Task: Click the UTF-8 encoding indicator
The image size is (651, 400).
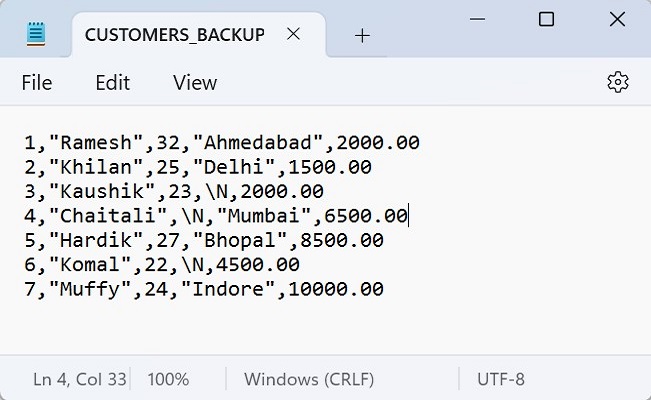Action: click(x=502, y=380)
